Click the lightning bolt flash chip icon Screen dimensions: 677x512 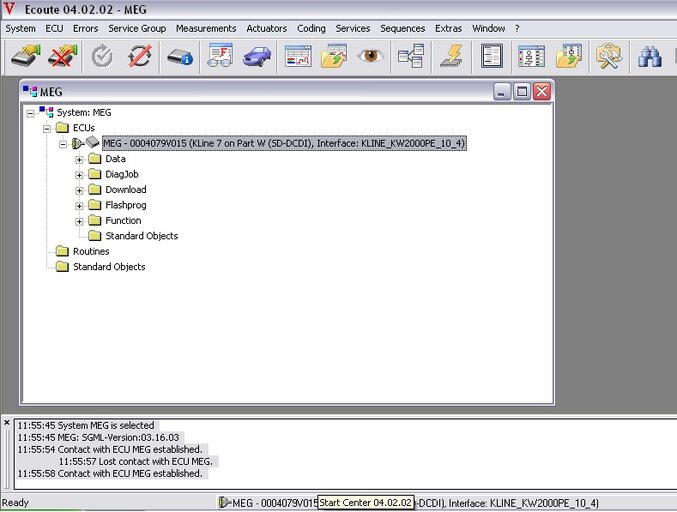[x=452, y=55]
